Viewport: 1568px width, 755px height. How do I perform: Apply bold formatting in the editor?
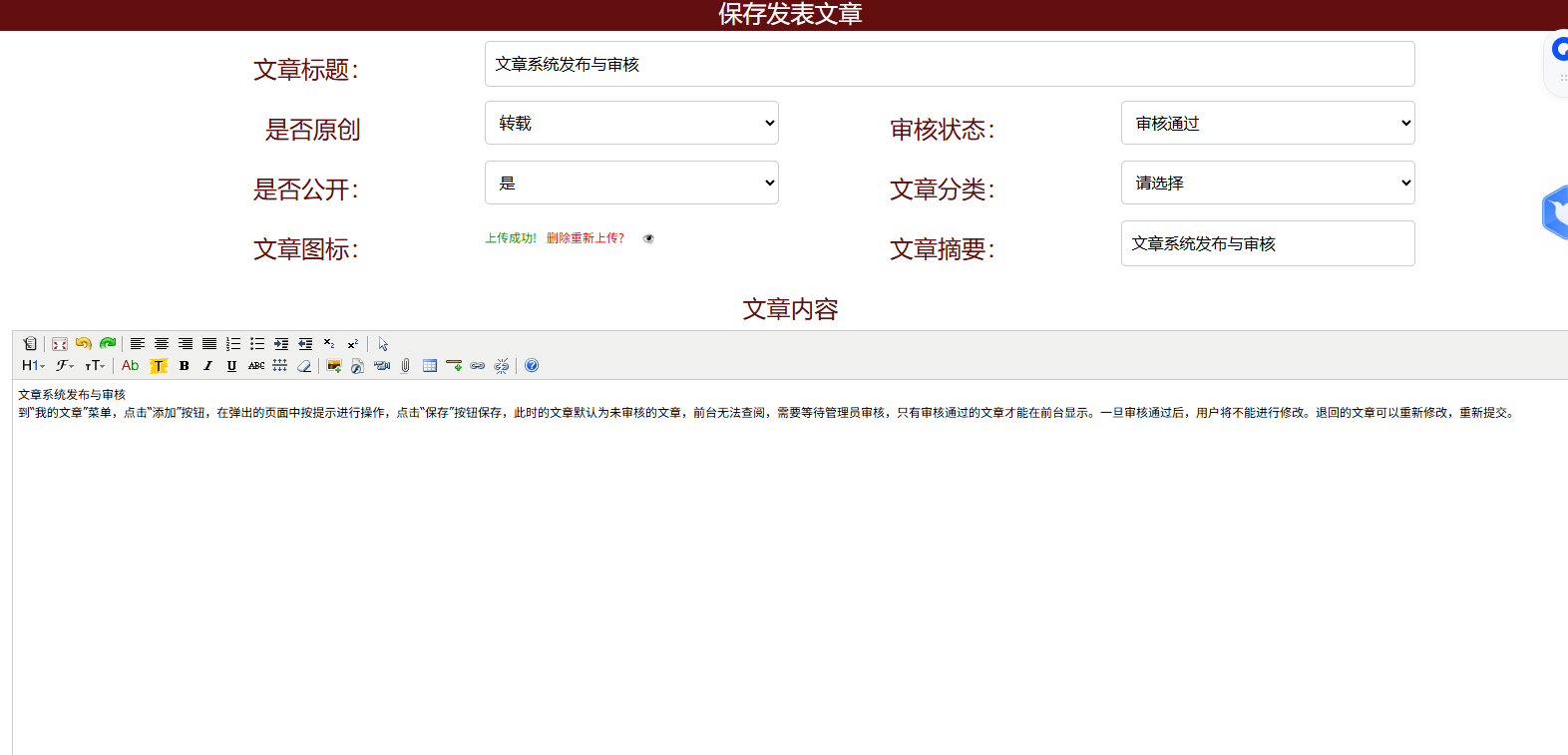tap(184, 366)
